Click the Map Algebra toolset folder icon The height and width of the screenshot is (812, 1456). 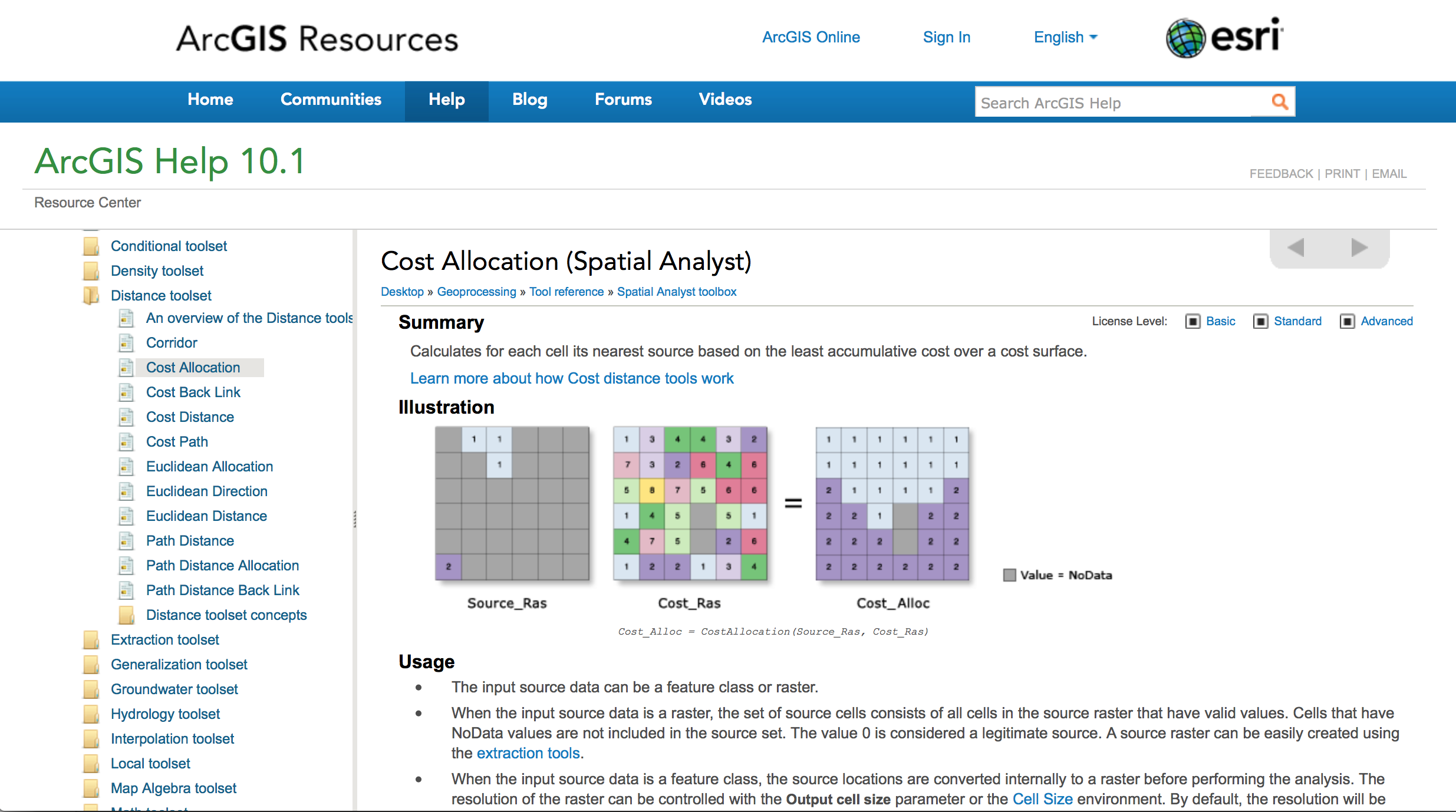tap(90, 788)
